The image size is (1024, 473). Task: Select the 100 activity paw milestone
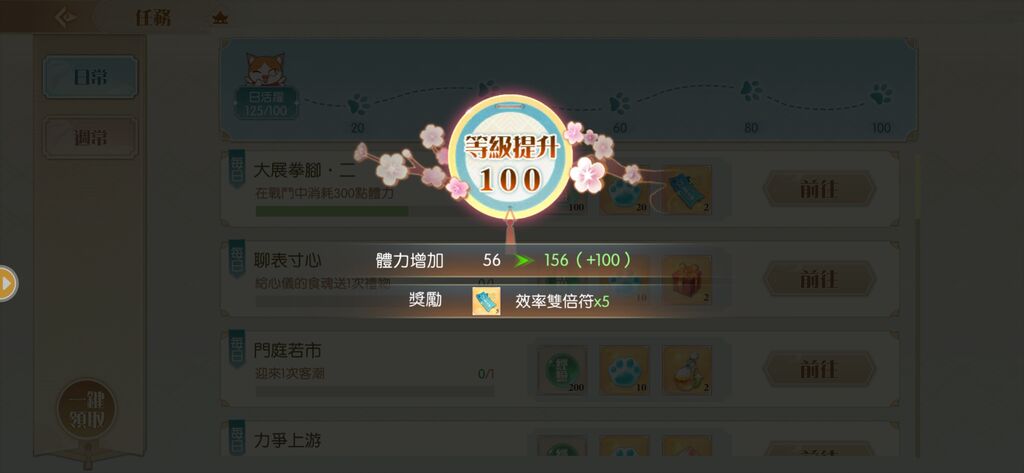[881, 94]
